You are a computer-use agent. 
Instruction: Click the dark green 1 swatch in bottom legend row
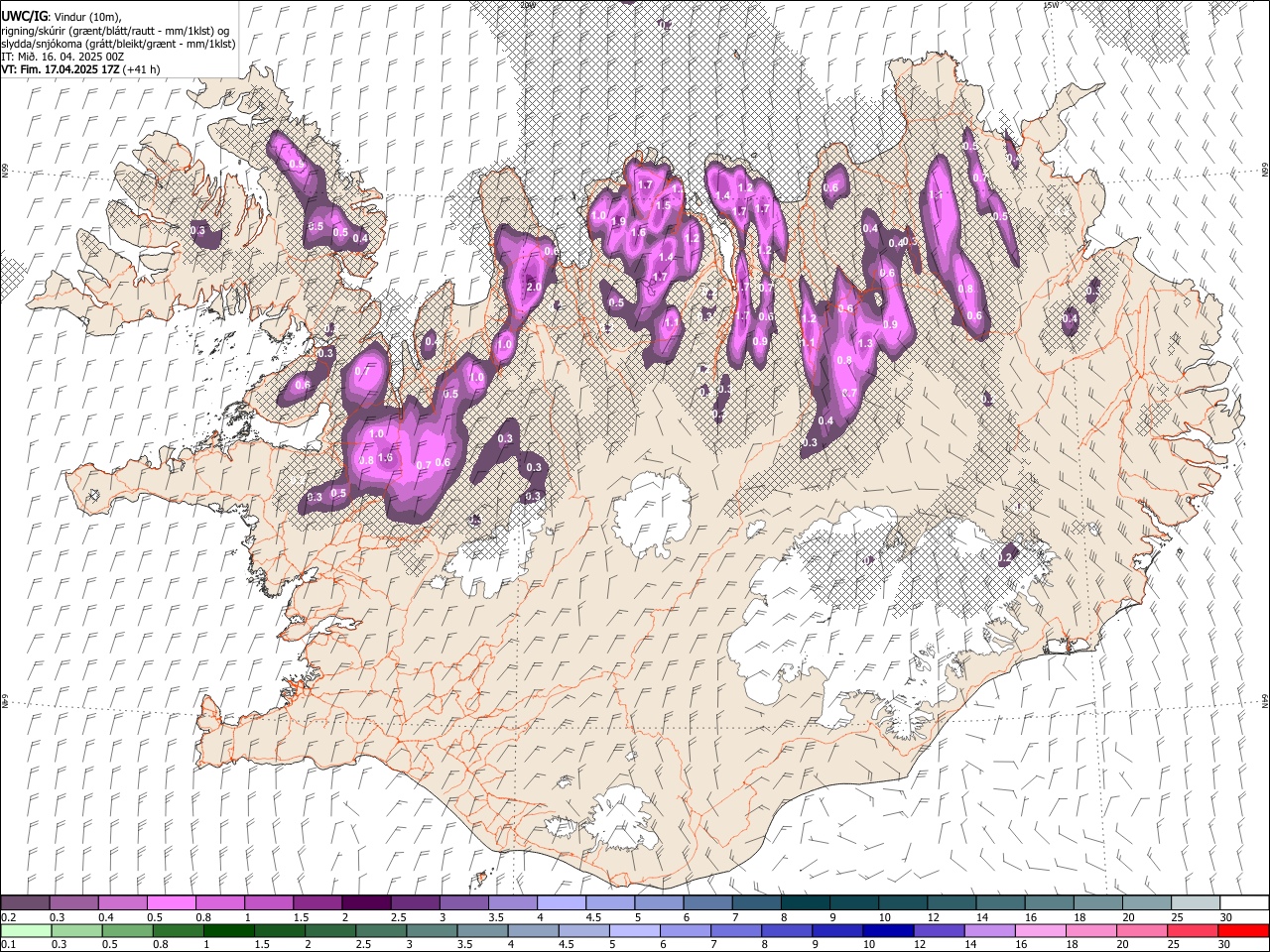tap(230, 931)
